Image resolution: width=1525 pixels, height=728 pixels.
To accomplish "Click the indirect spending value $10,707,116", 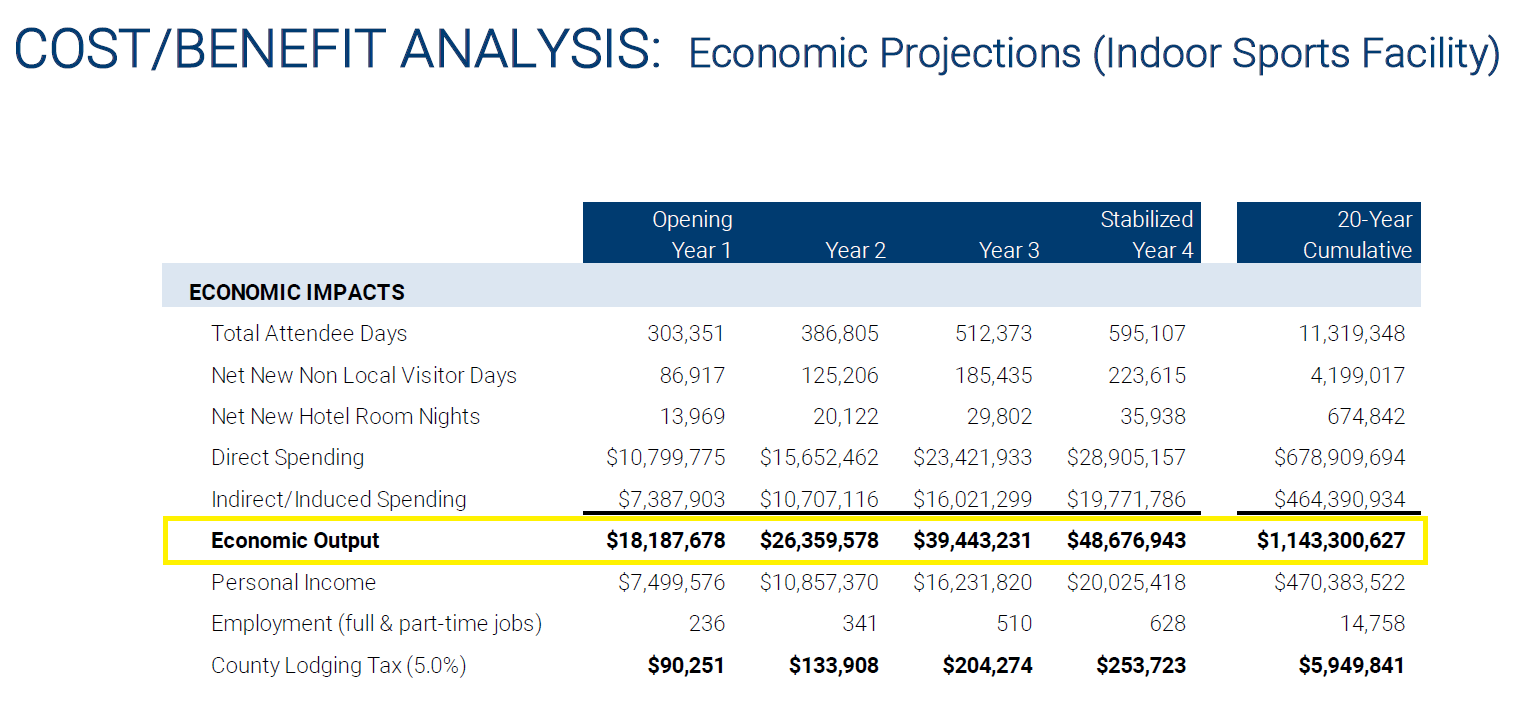I will (x=819, y=499).
